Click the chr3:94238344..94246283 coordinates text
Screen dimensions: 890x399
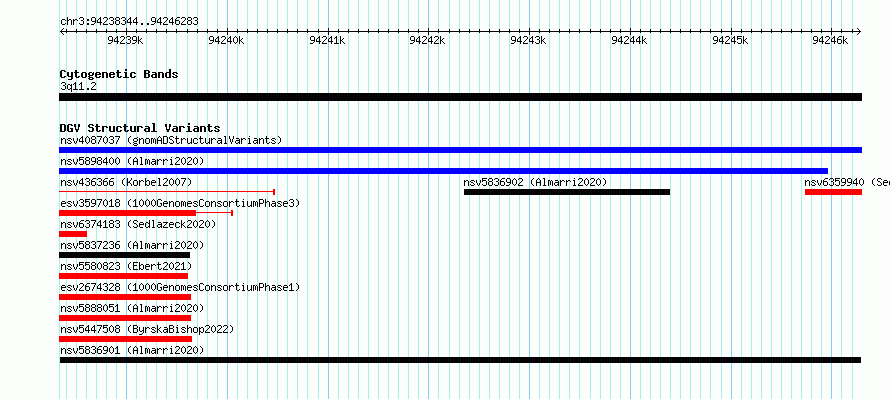pos(129,22)
